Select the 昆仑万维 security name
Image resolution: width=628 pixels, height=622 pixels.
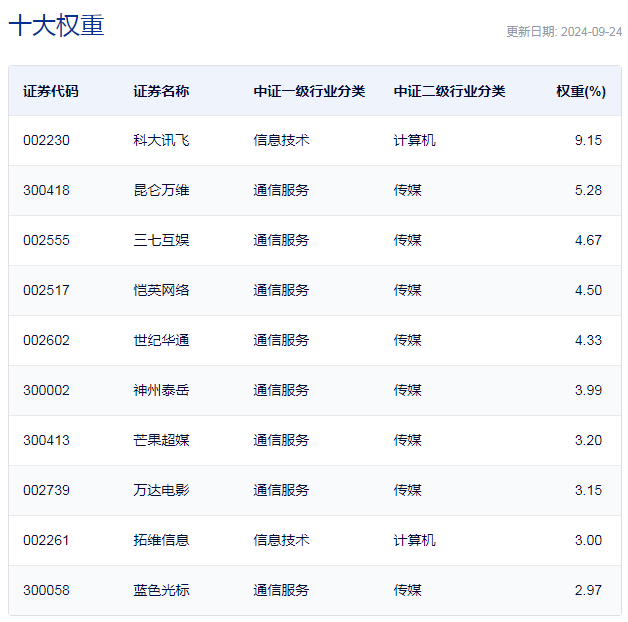[x=161, y=190]
